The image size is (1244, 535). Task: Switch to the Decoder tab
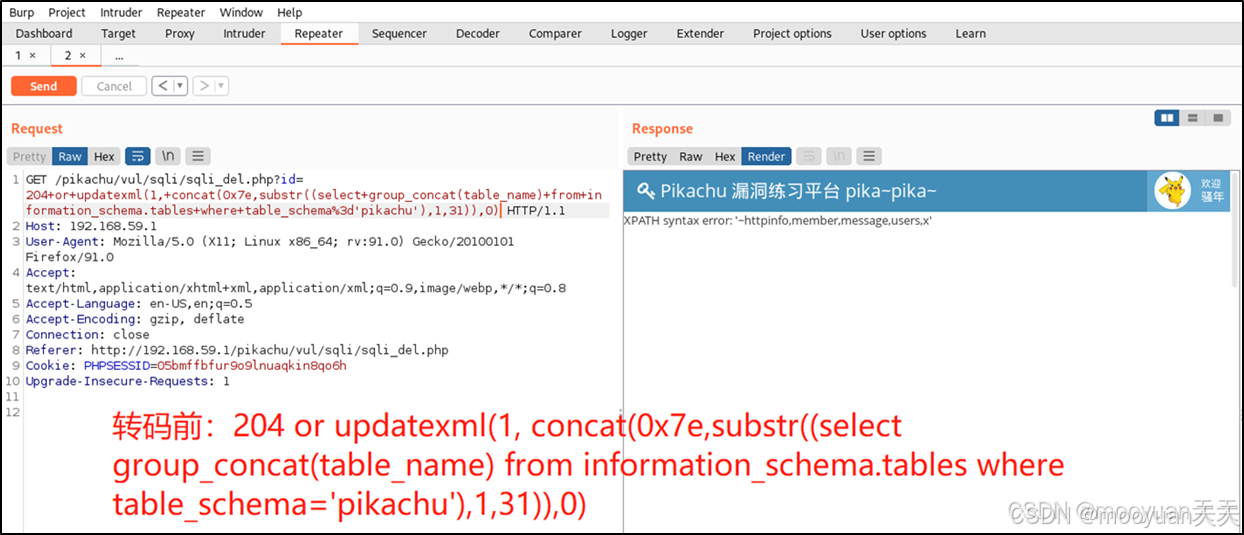click(x=478, y=33)
